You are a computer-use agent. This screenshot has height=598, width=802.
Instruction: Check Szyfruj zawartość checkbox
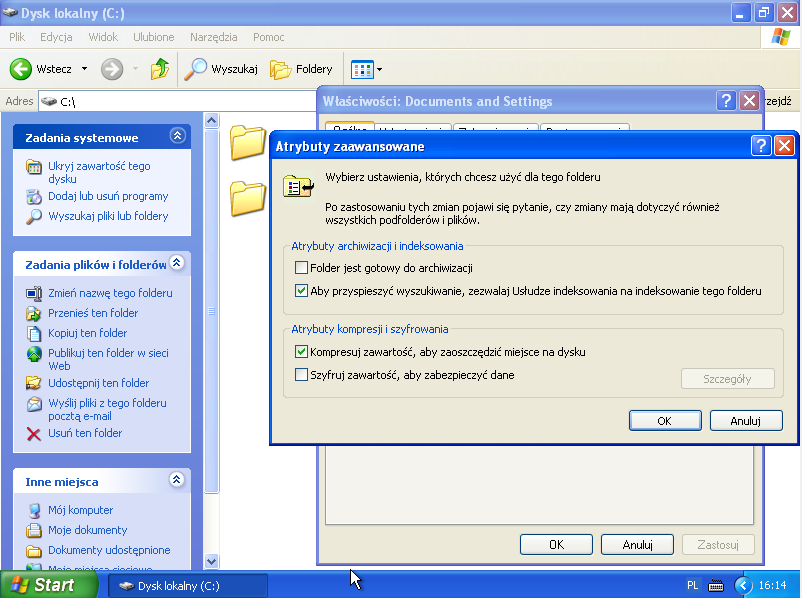pyautogui.click(x=302, y=375)
